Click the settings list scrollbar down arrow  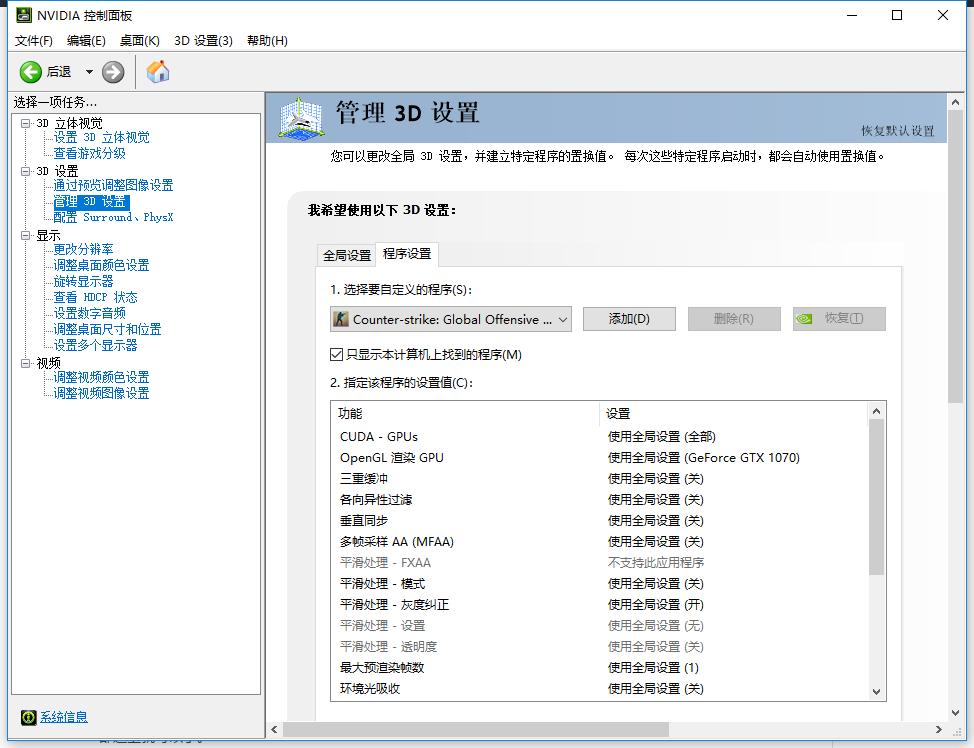pos(877,691)
